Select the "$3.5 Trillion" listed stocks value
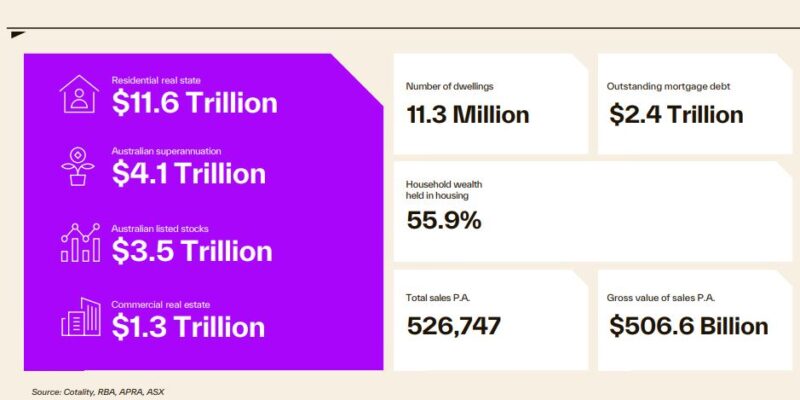This screenshot has height=400, width=800. pos(192,250)
